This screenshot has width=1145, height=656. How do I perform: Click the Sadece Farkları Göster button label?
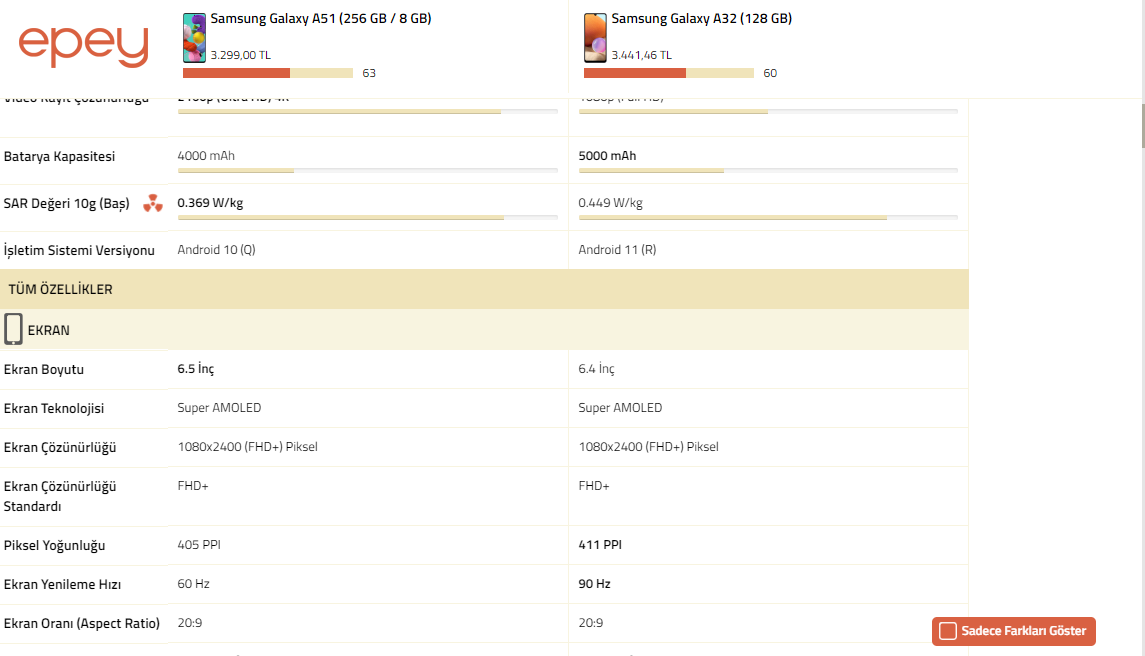[1023, 631]
